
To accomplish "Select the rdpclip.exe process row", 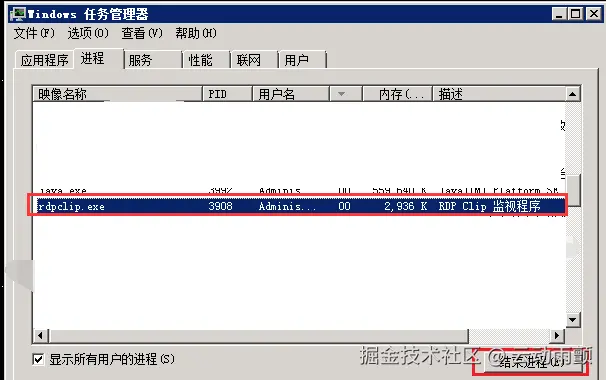I will [x=300, y=206].
